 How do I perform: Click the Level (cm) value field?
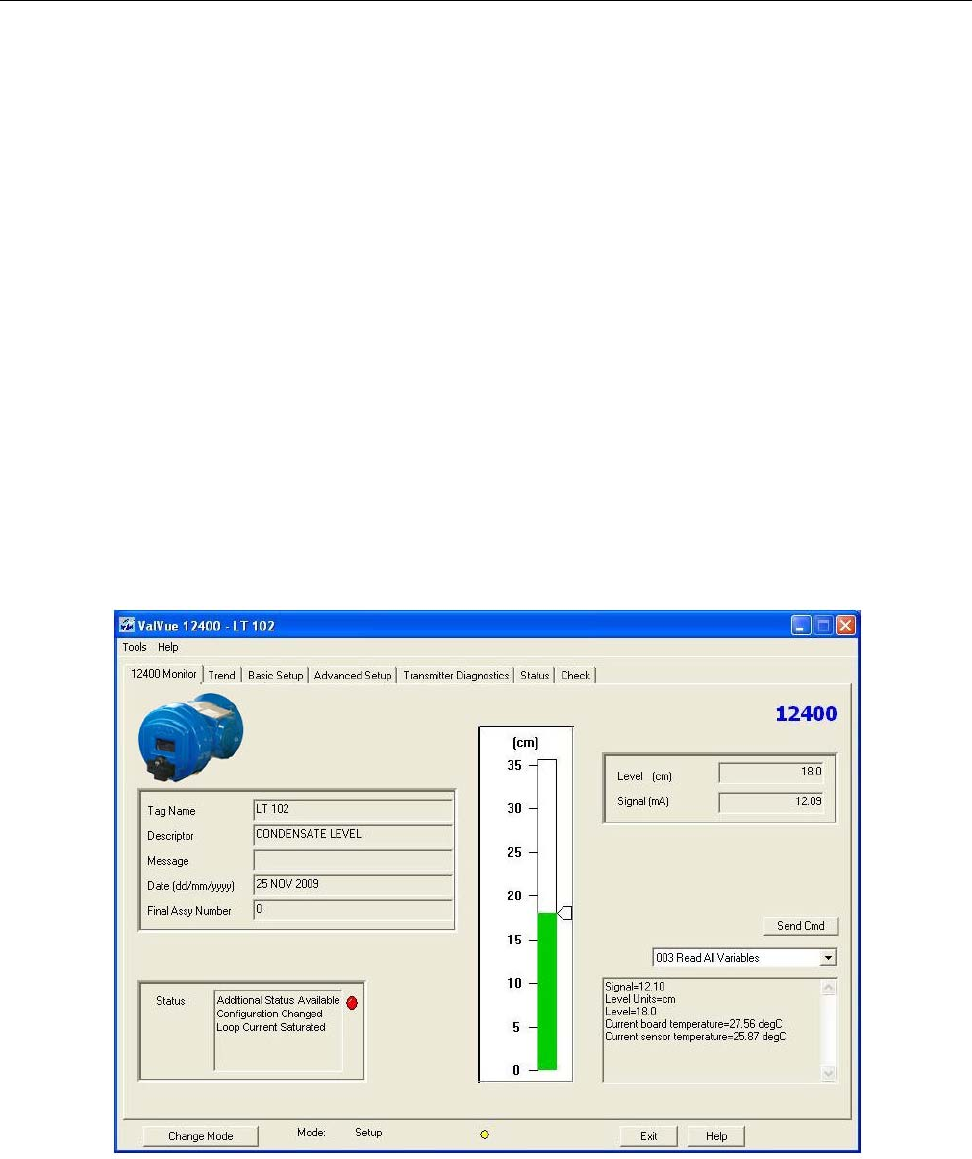[x=771, y=772]
